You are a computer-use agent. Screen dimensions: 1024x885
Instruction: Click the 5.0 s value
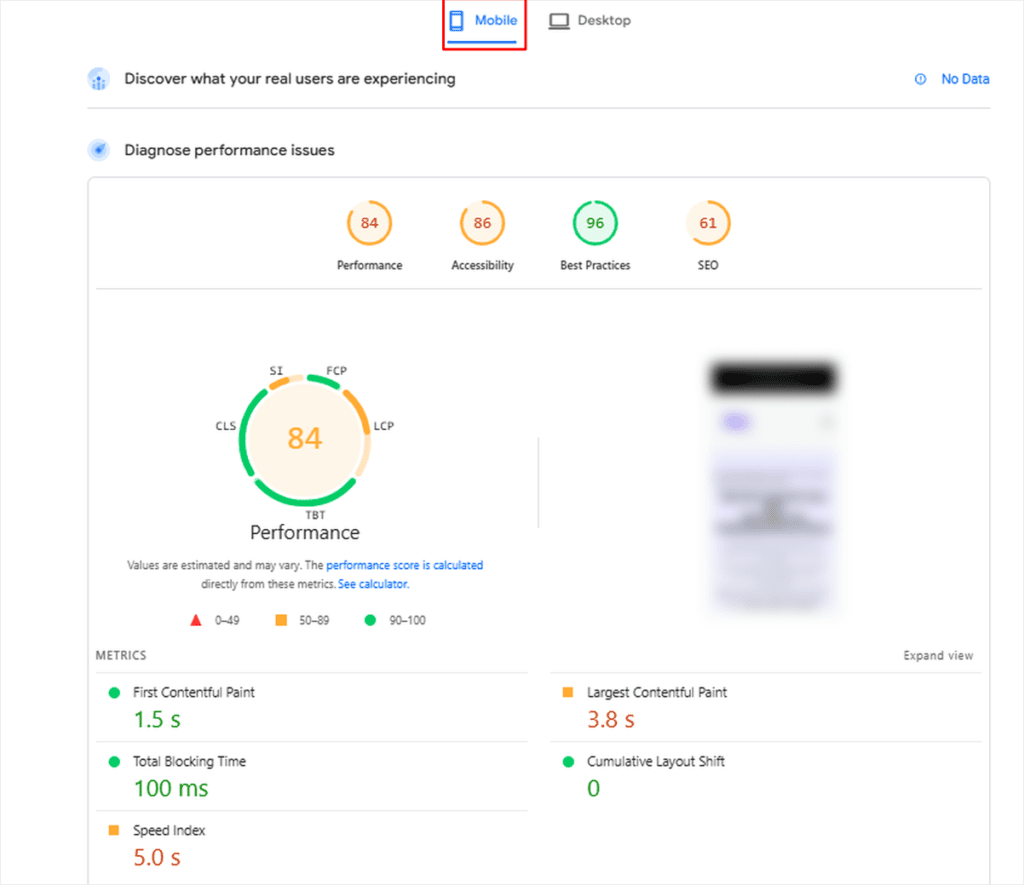pos(157,858)
